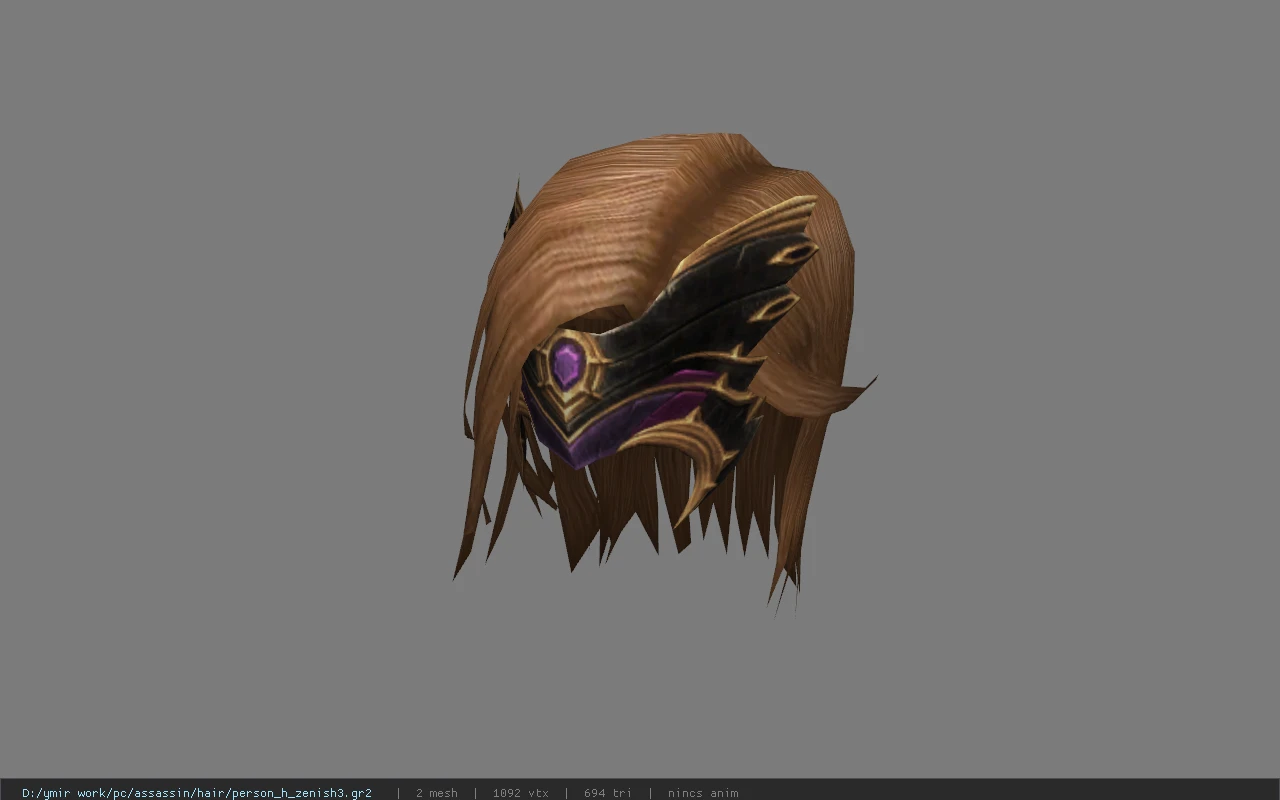Click the file path person_h_zenish3.gr2 in status bar
The height and width of the screenshot is (800, 1280).
197,793
